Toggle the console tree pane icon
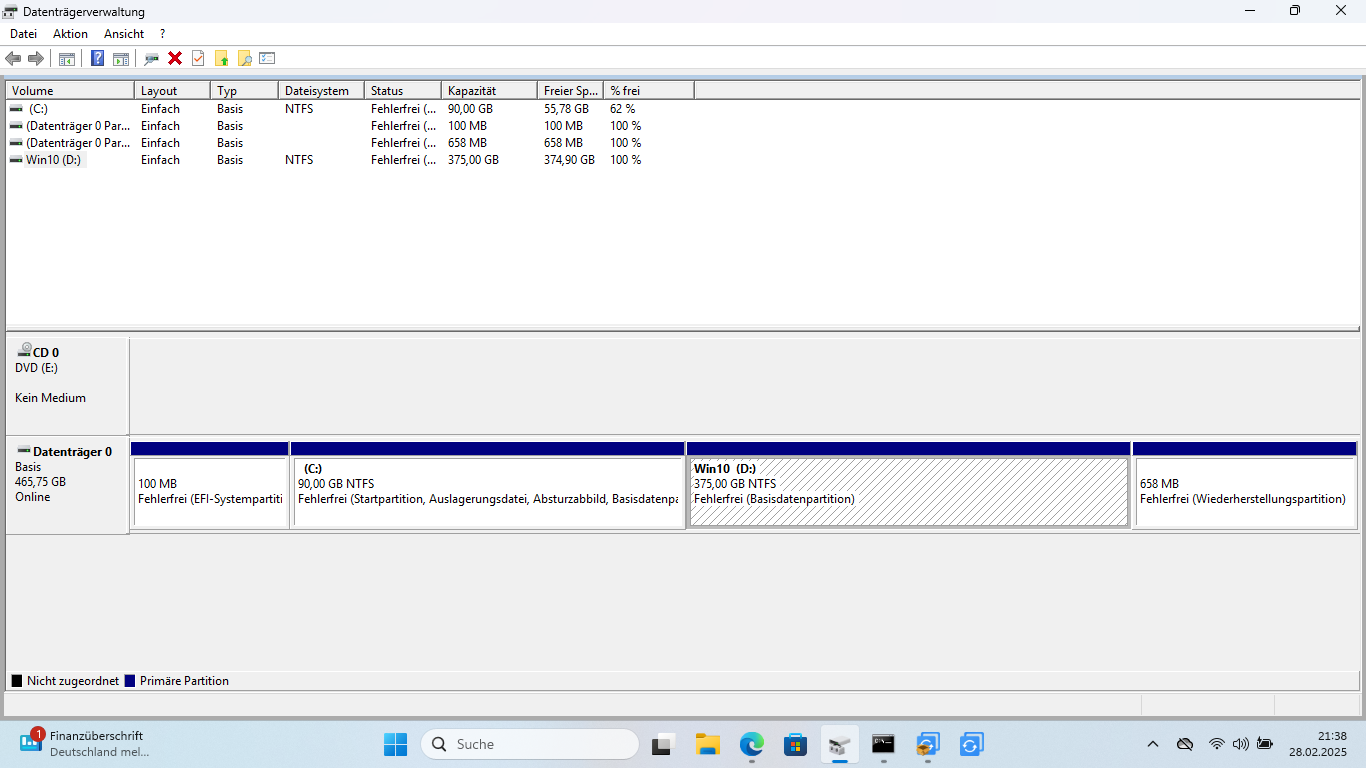The image size is (1366, 768). (67, 58)
